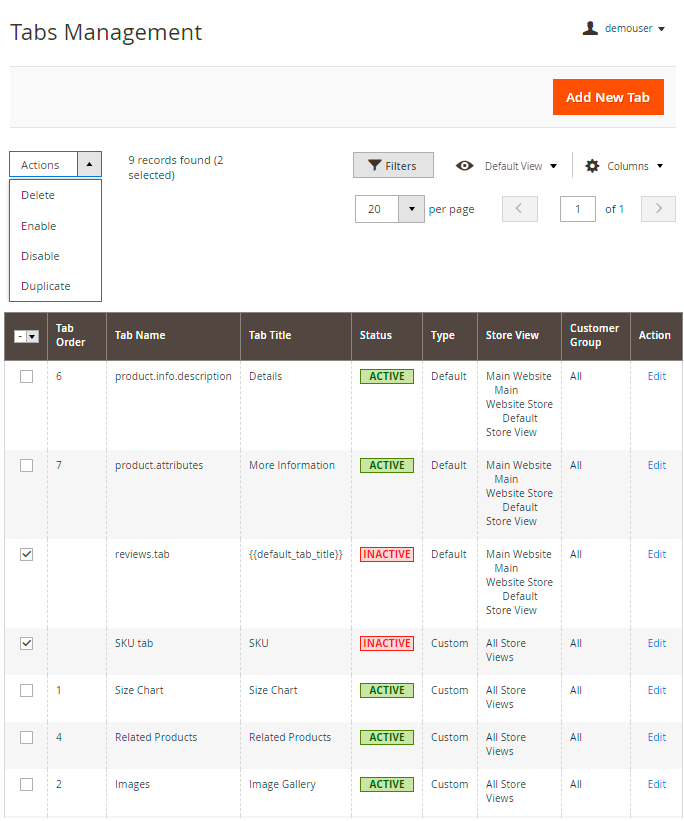Open the header select-all dropdown
This screenshot has width=684, height=821.
pyautogui.click(x=32, y=337)
